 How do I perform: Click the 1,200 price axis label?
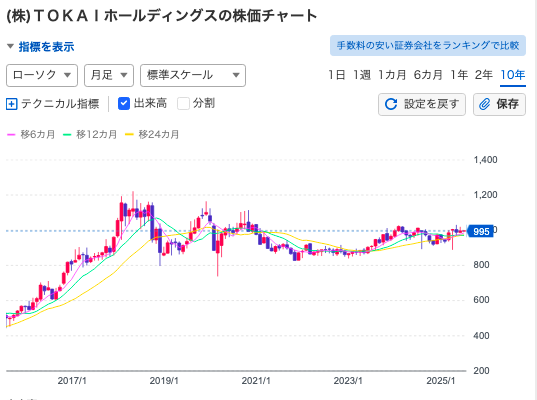(x=485, y=195)
